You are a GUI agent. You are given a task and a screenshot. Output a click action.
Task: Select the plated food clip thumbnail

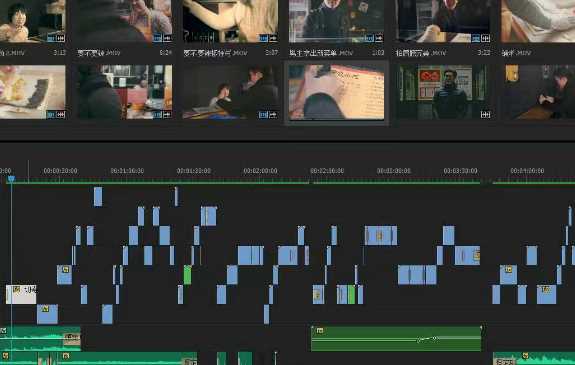(x=33, y=92)
